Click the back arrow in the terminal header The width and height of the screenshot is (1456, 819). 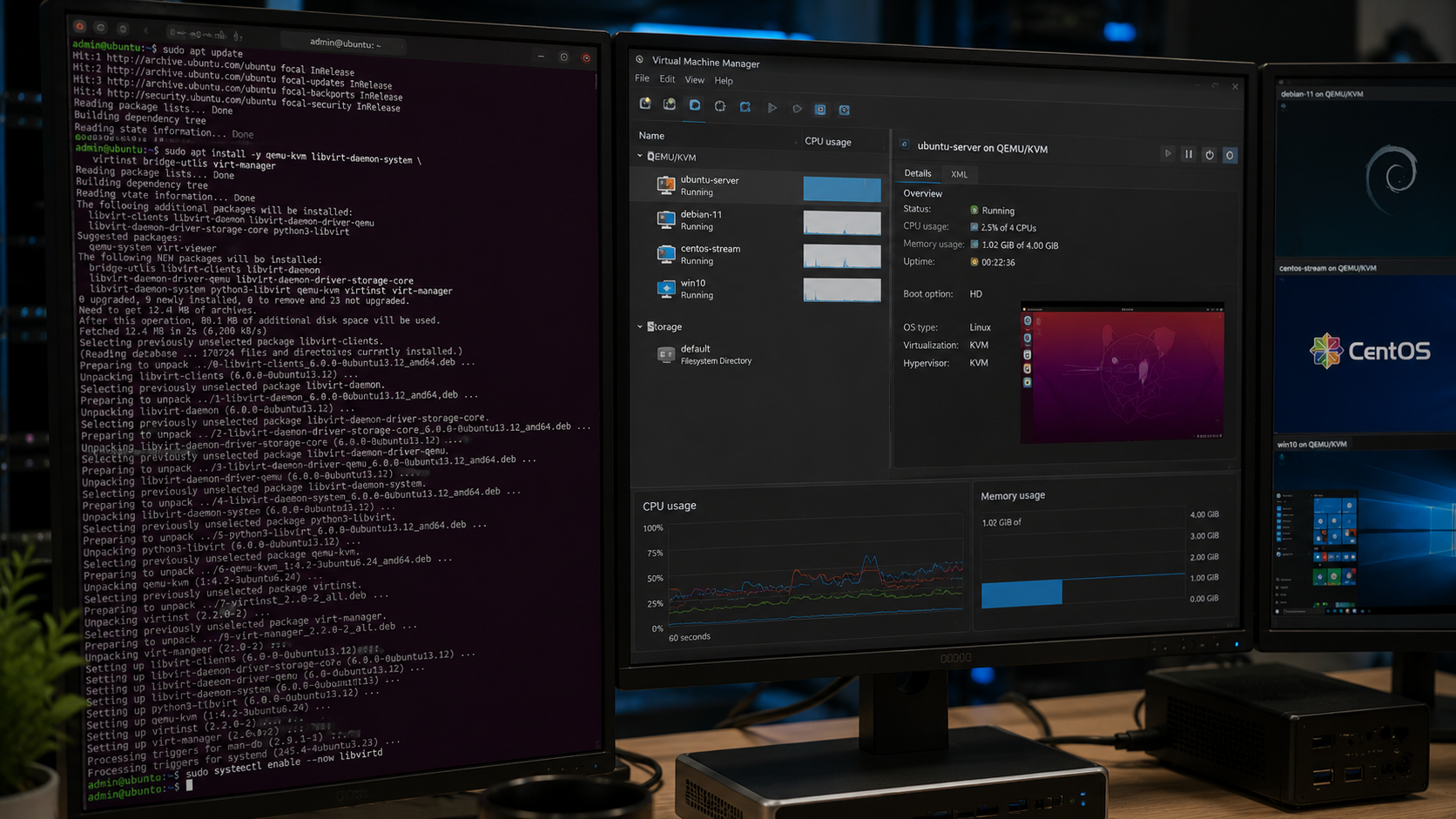(x=146, y=30)
